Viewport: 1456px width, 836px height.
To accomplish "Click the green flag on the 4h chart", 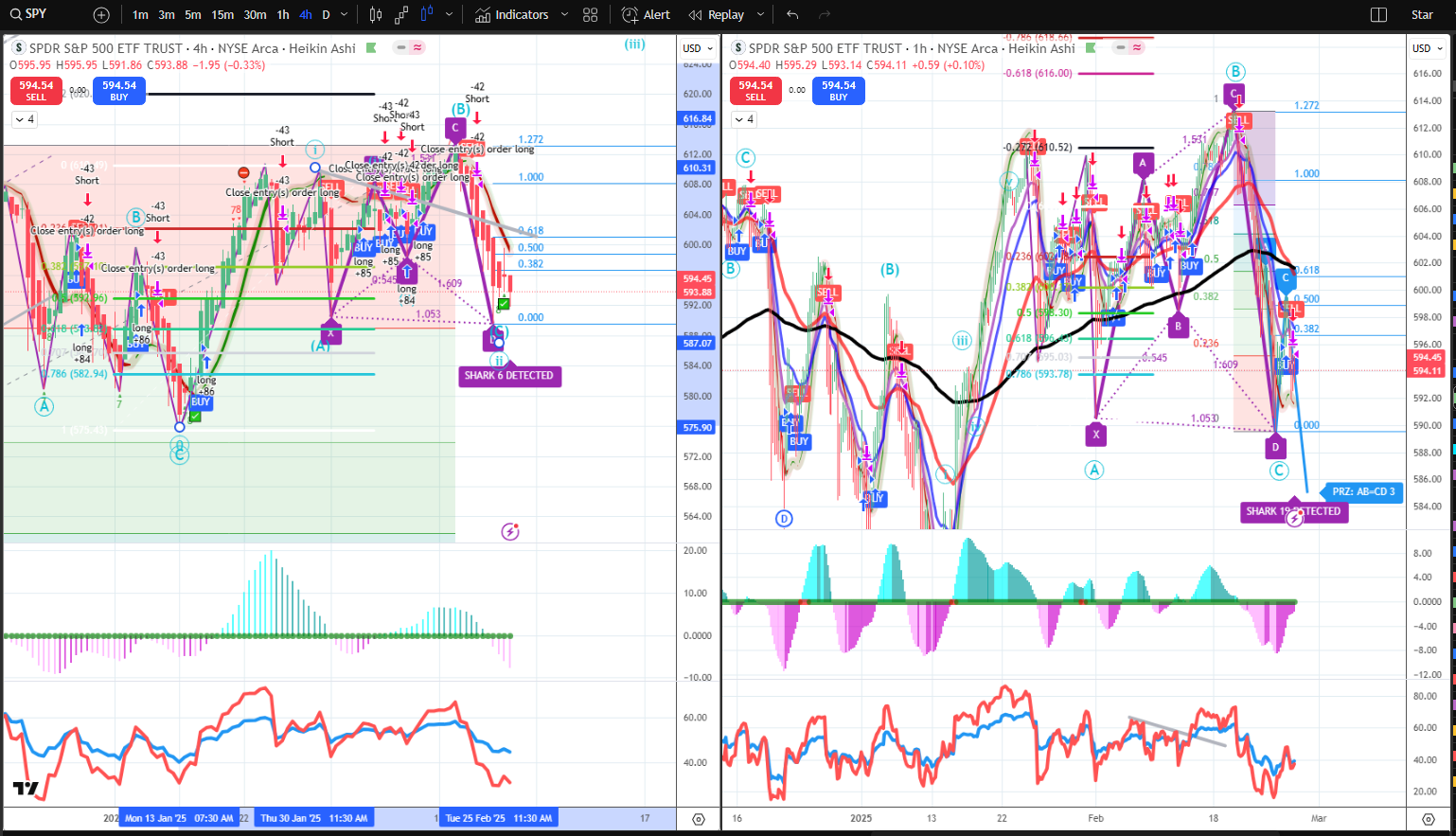I will tap(372, 47).
